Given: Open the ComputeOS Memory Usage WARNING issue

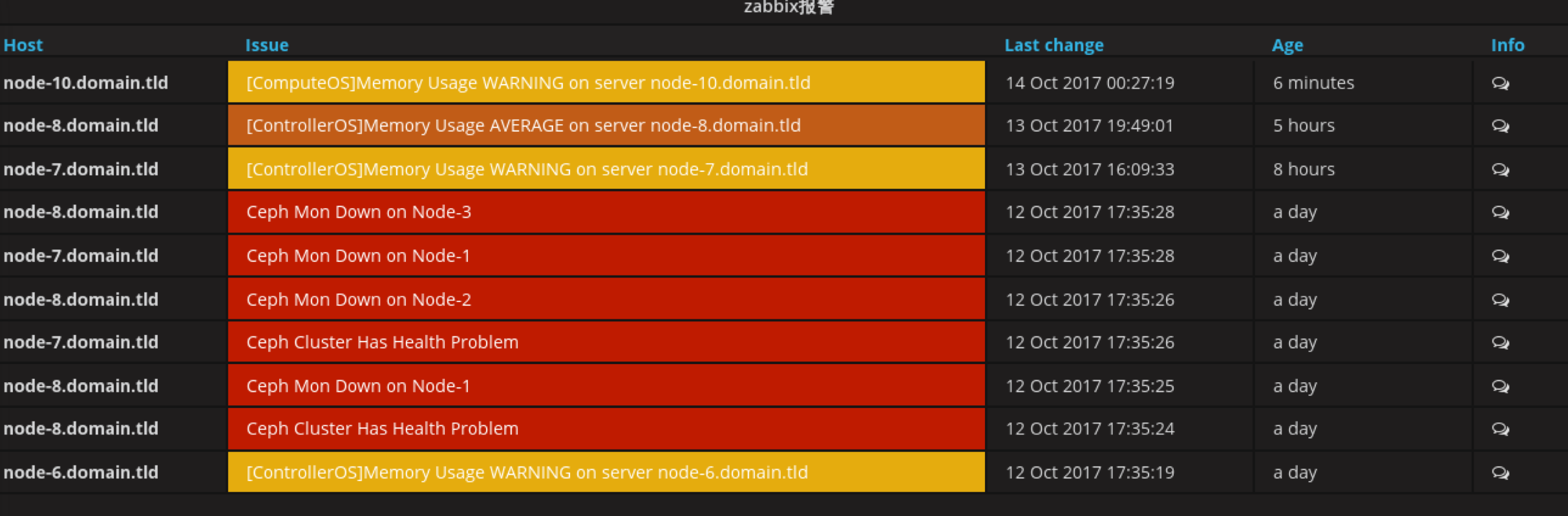Looking at the screenshot, I should (x=528, y=83).
